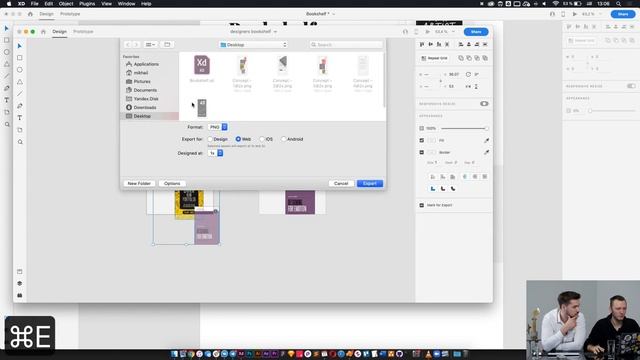This screenshot has height=360, width=640.
Task: Select Android export radio button
Action: click(x=283, y=139)
